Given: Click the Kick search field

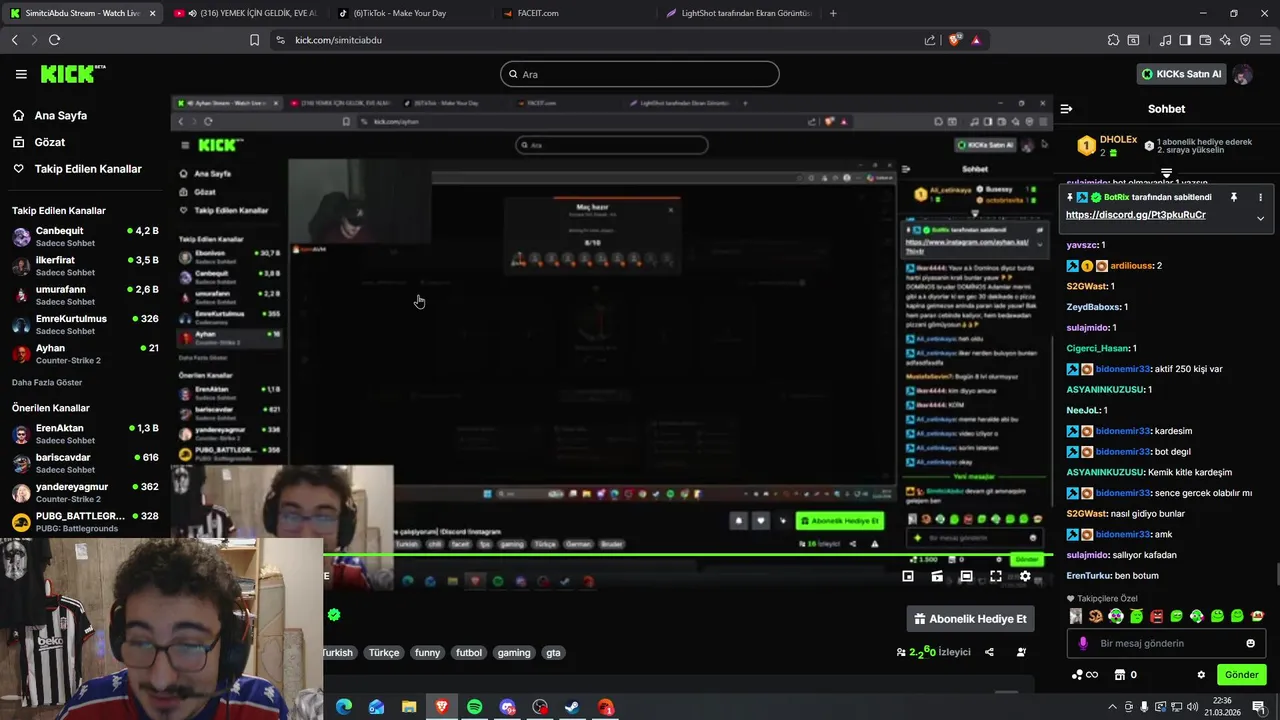Looking at the screenshot, I should point(640,74).
